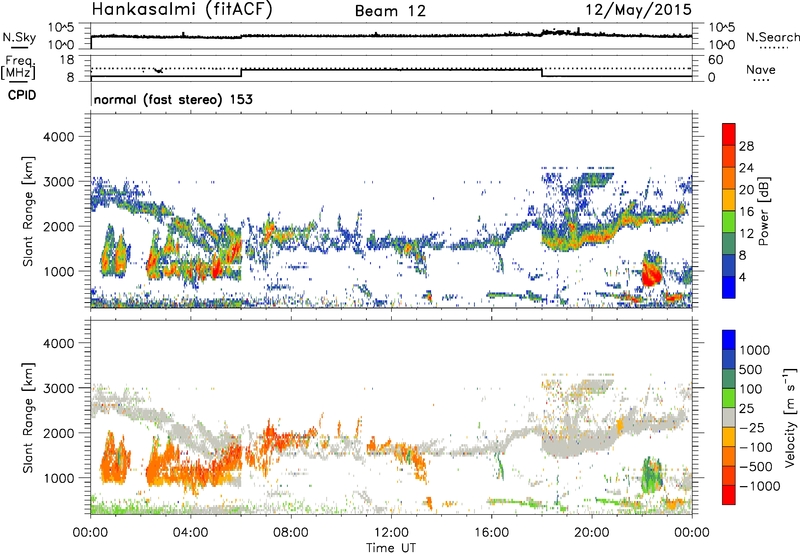Click the 12/May/2015 date text

click(x=639, y=10)
